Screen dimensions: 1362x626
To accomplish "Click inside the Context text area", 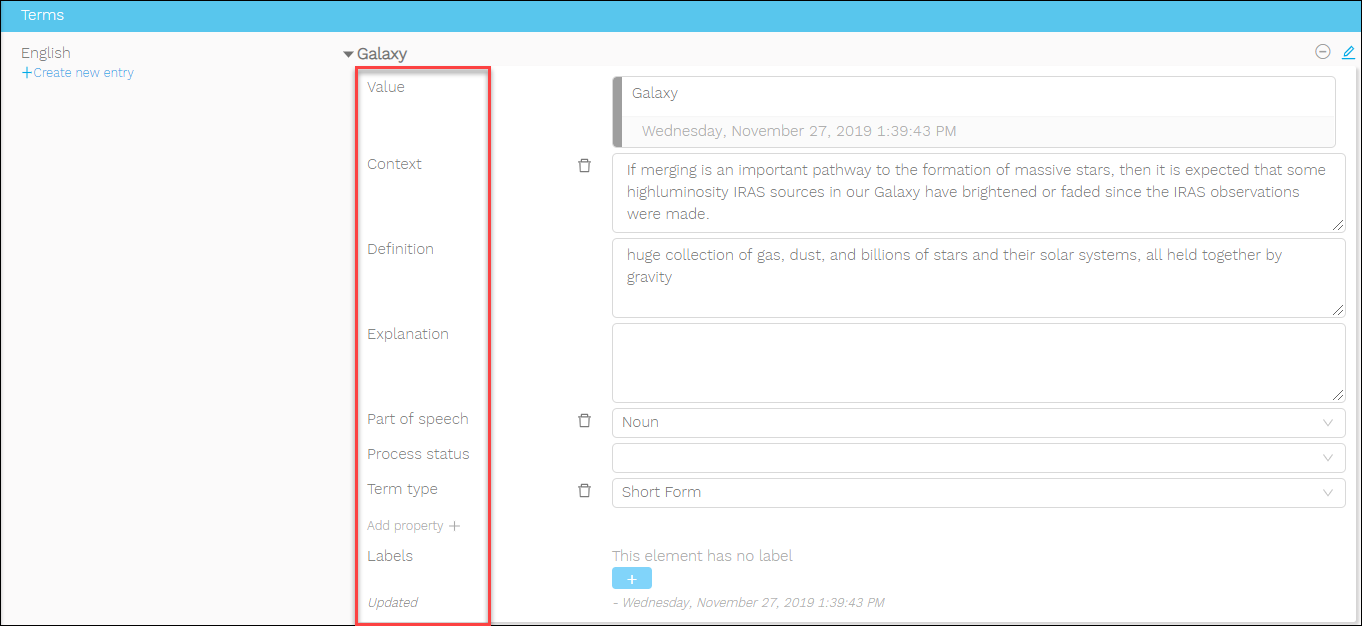I will (978, 192).
